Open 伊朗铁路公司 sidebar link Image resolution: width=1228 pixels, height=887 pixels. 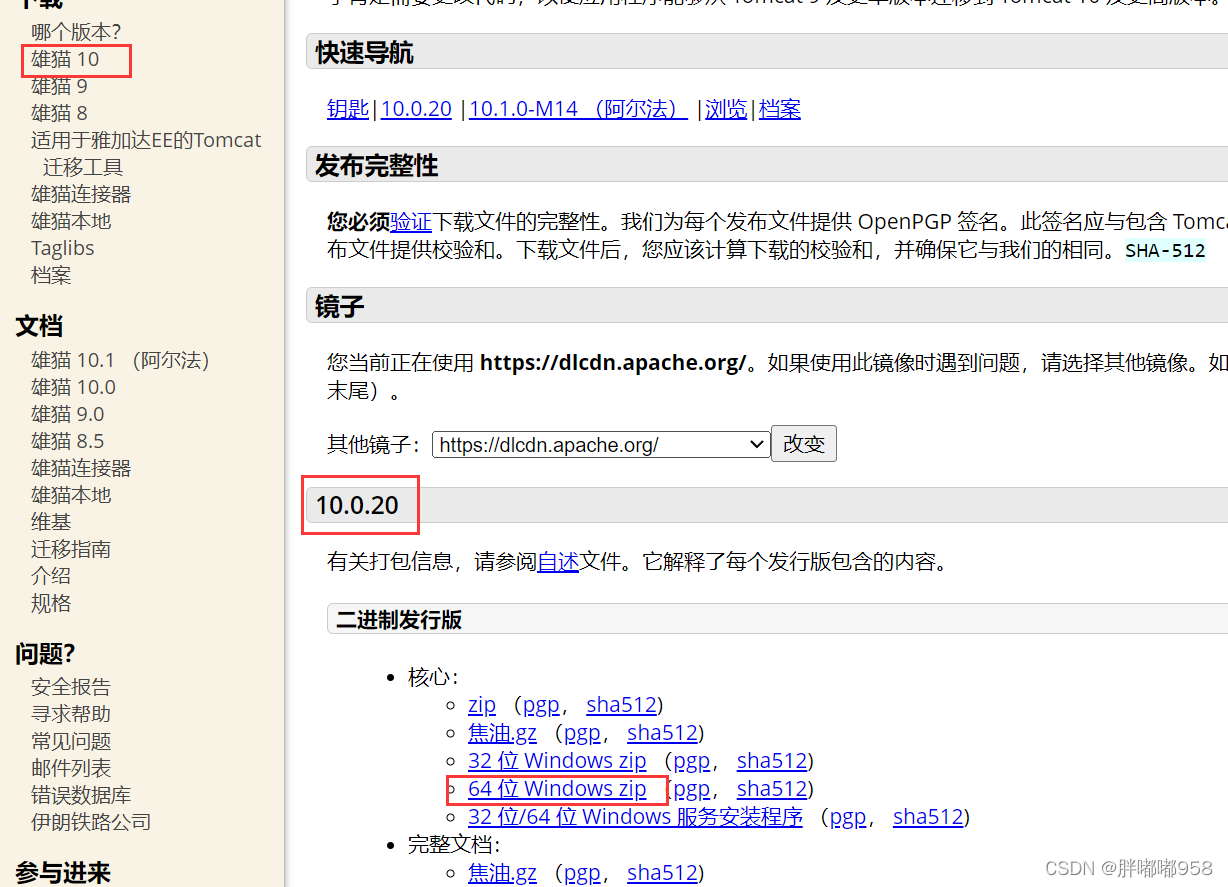click(x=91, y=822)
